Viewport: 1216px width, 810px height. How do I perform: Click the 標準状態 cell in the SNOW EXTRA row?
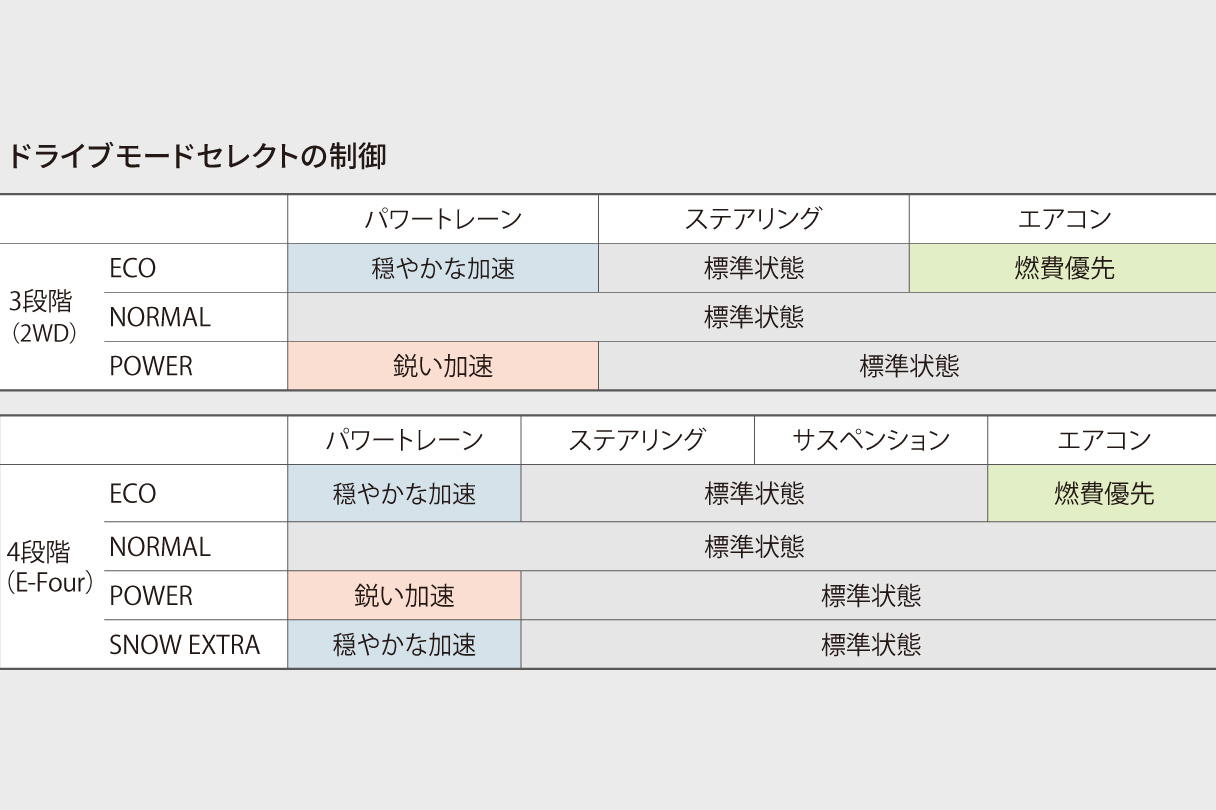[x=870, y=645]
